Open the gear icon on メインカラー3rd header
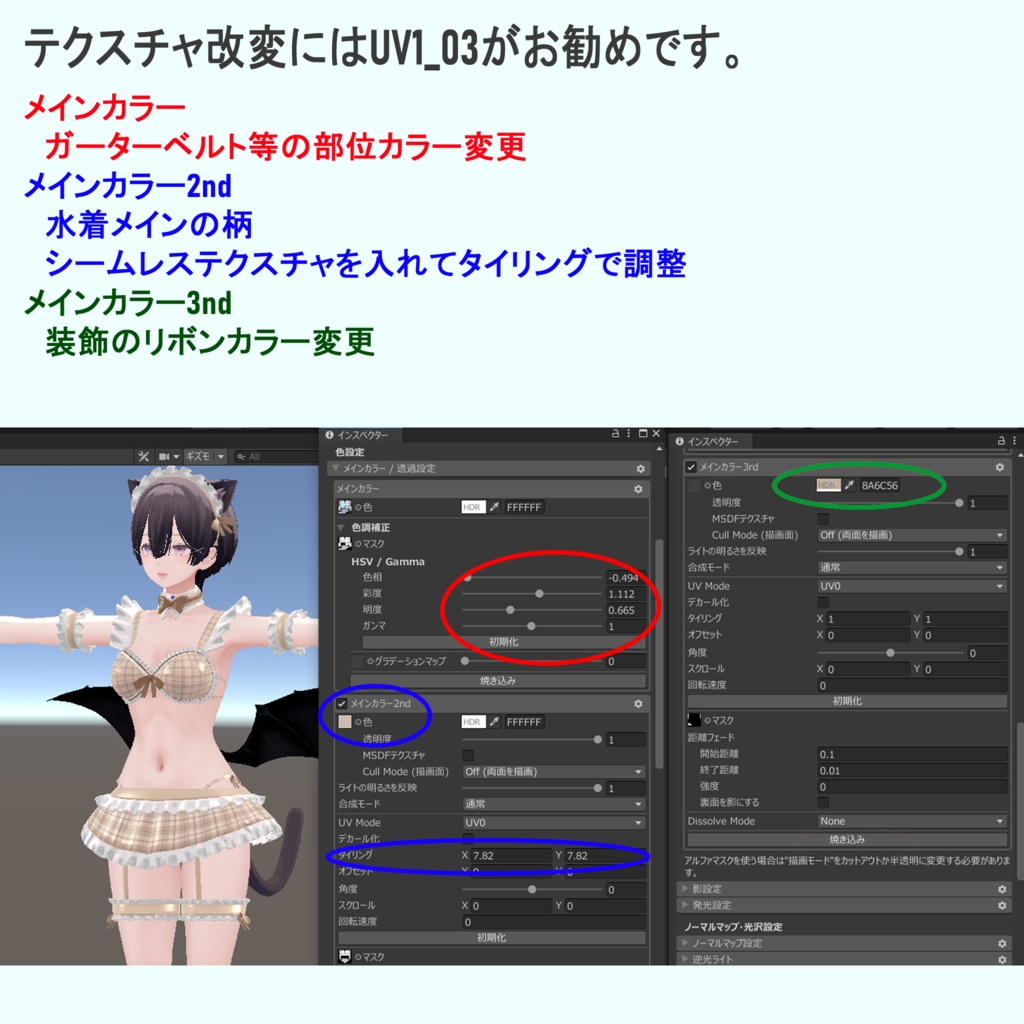The width and height of the screenshot is (1024, 1024). [1000, 467]
